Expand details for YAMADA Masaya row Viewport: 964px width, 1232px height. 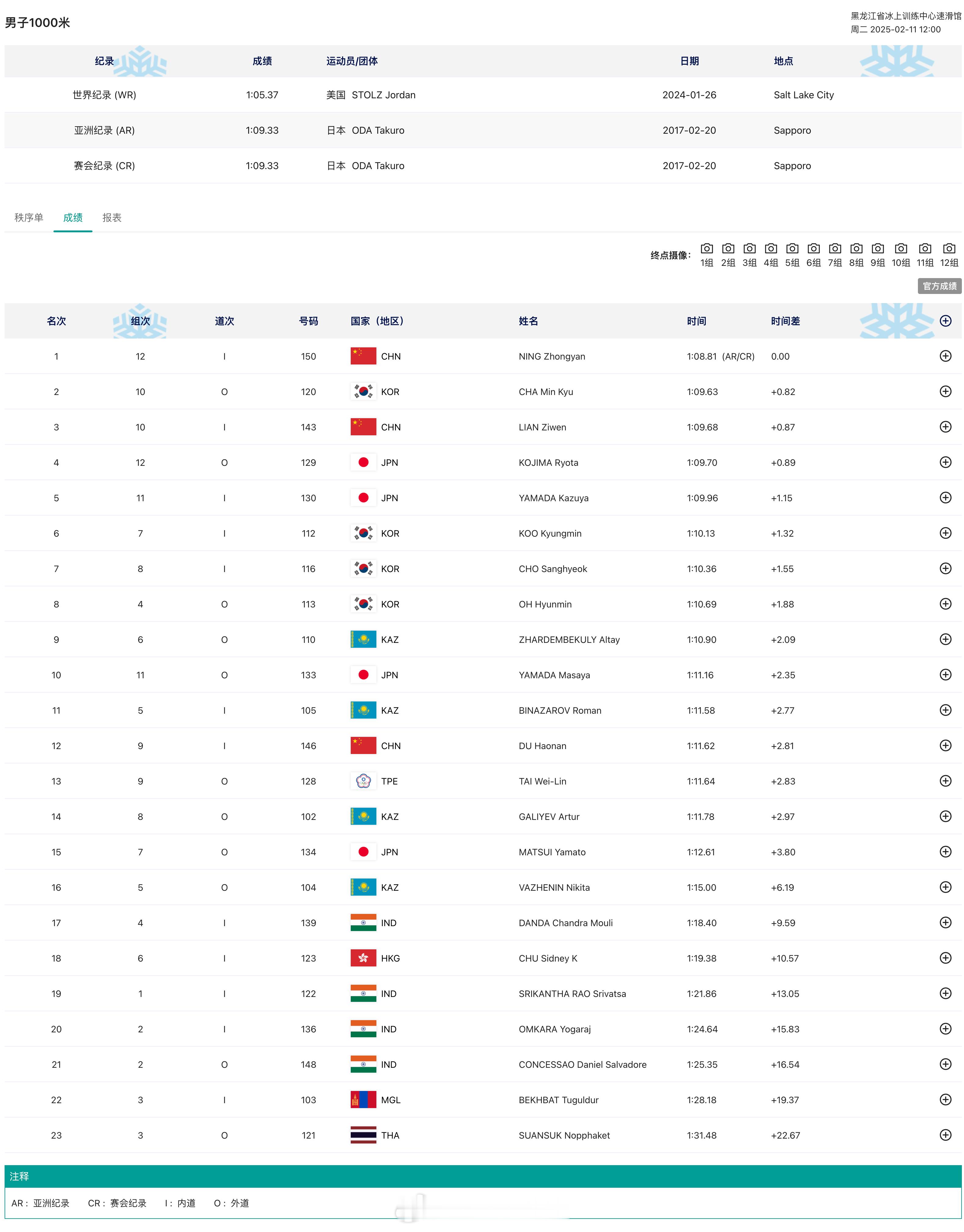point(946,674)
